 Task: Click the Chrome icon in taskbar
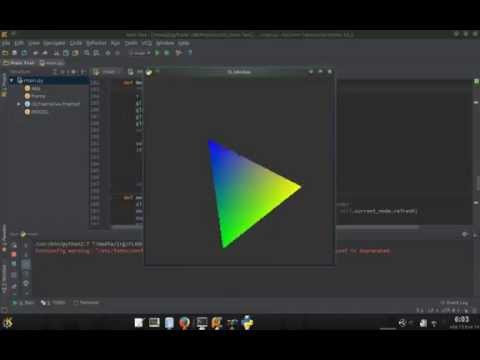[x=184, y=323]
